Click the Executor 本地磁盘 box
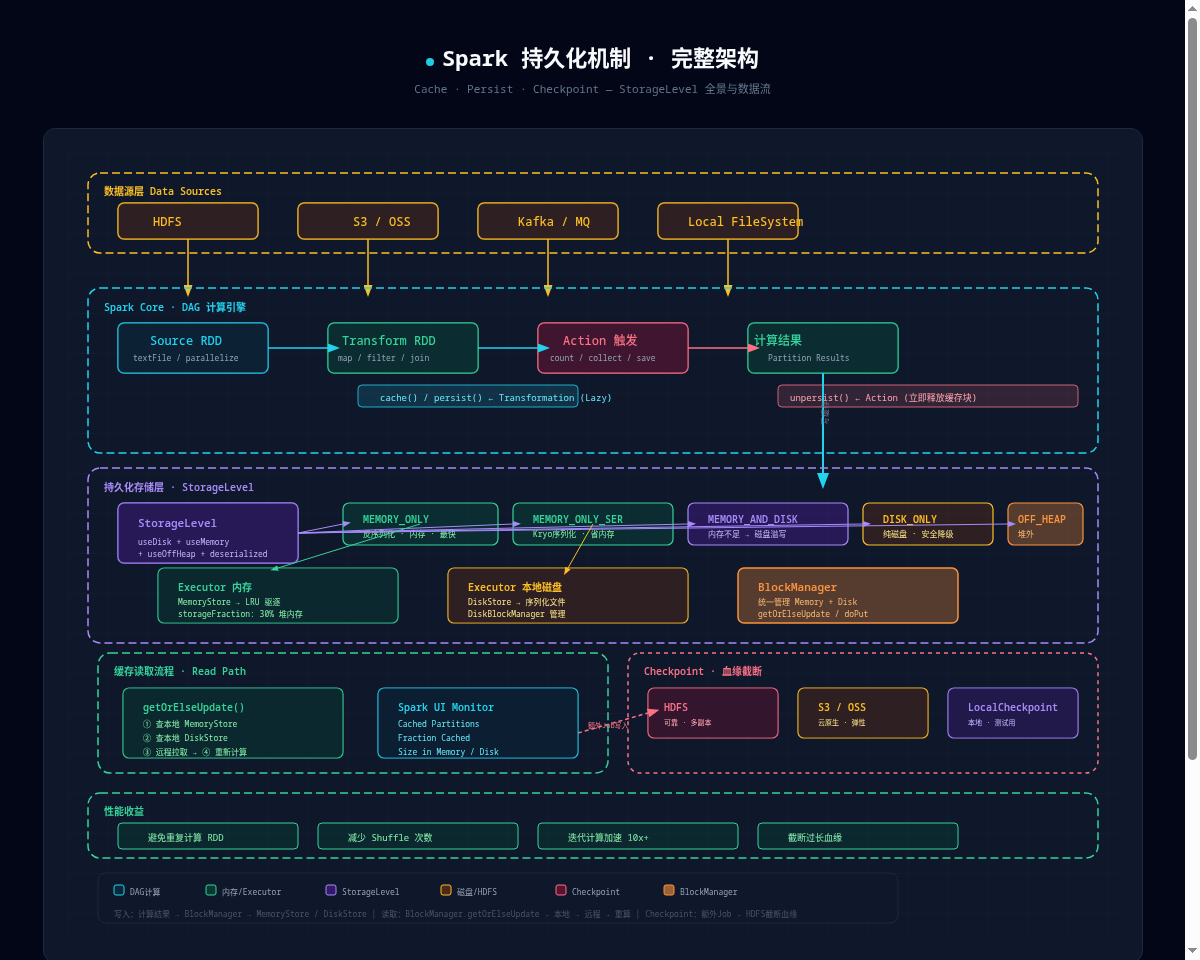1200x960 pixels. click(568, 595)
